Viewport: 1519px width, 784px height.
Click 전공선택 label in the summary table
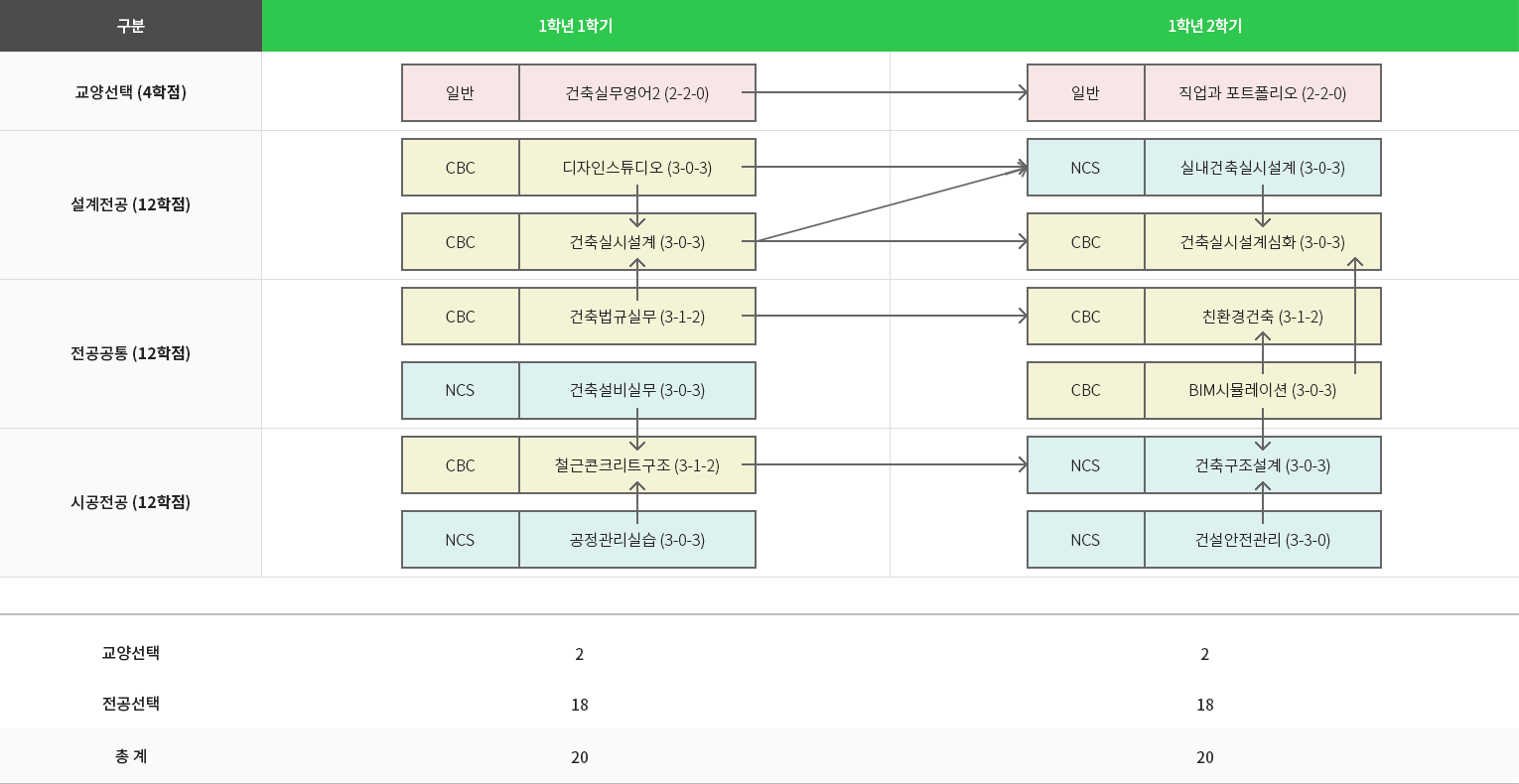tap(131, 704)
